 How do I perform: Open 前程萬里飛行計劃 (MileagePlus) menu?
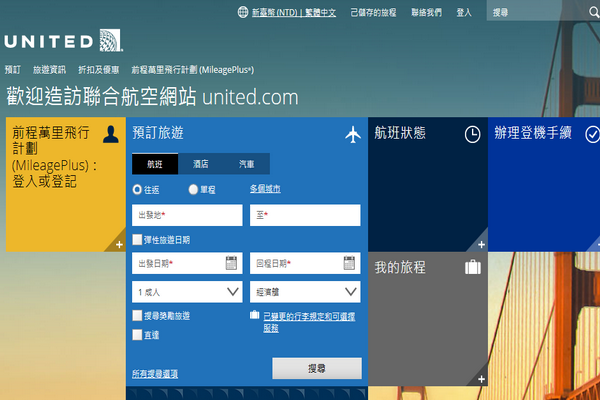[192, 70]
